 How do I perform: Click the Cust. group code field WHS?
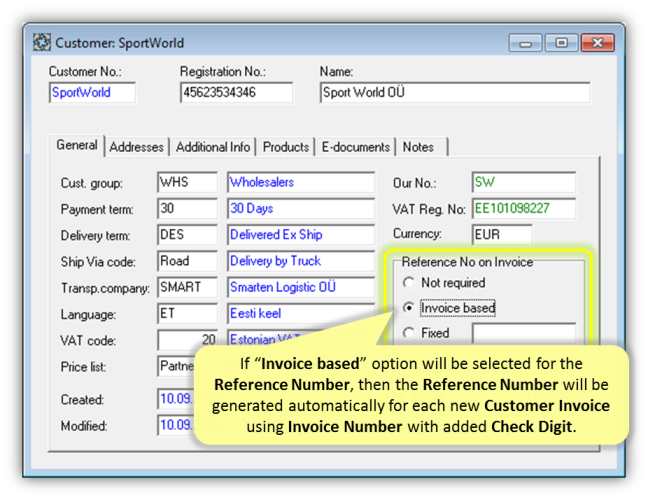point(188,182)
